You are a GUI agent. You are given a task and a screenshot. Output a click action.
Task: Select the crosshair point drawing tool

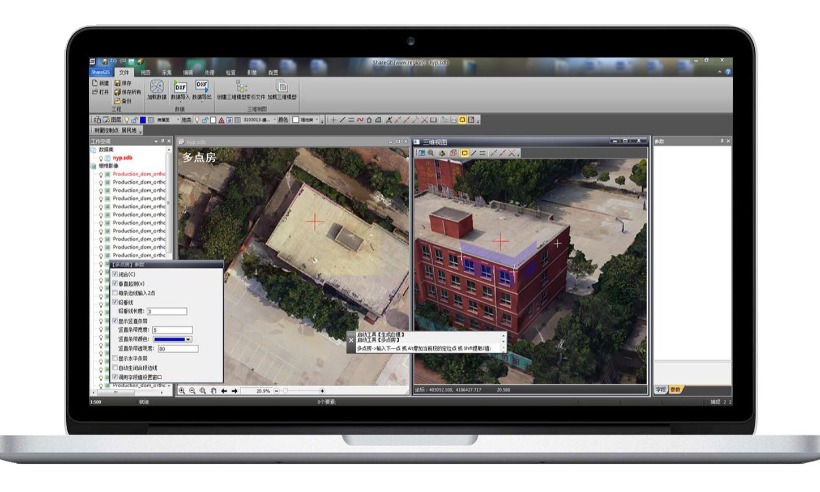coord(333,120)
